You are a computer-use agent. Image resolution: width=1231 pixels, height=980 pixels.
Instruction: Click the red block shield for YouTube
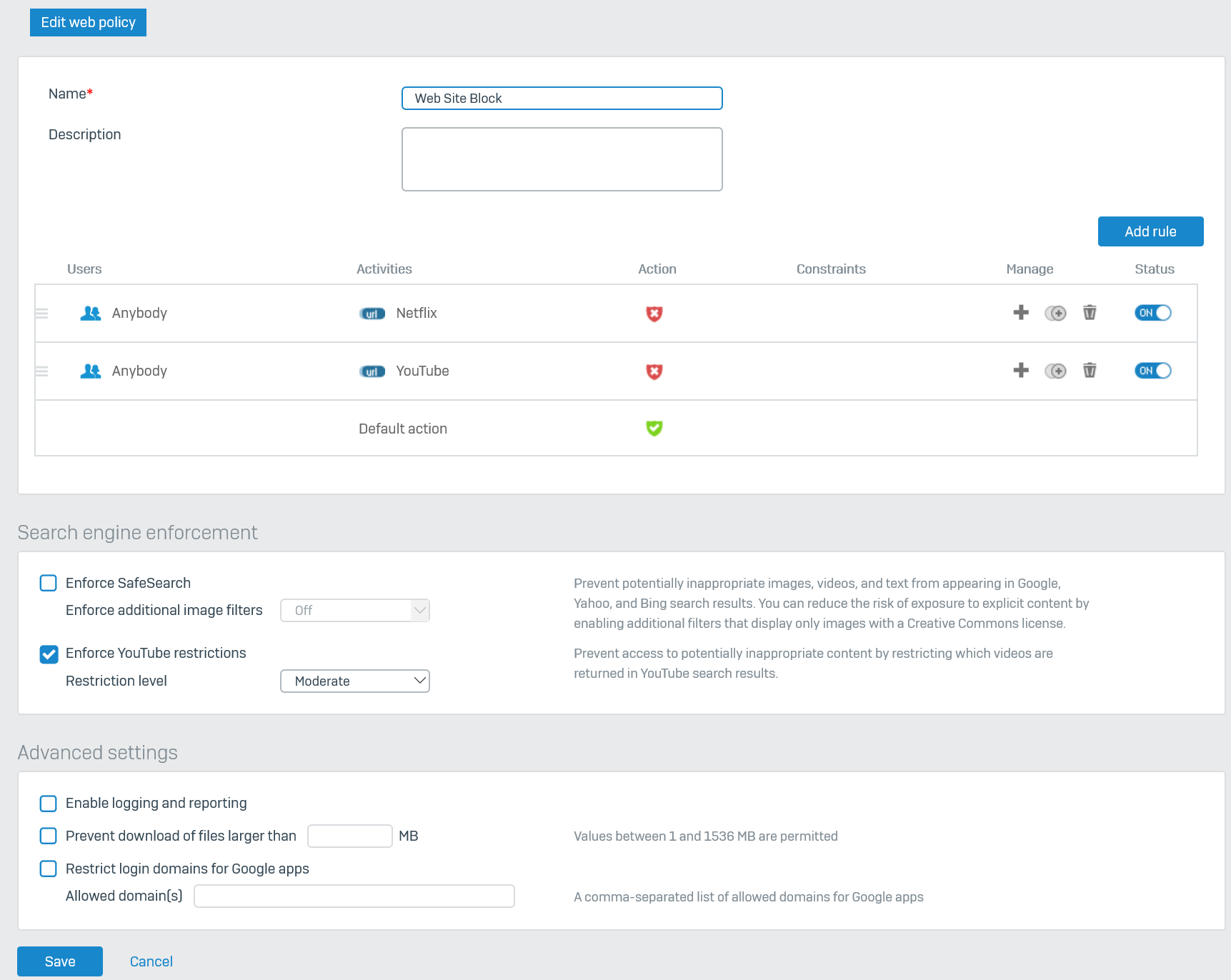click(654, 371)
